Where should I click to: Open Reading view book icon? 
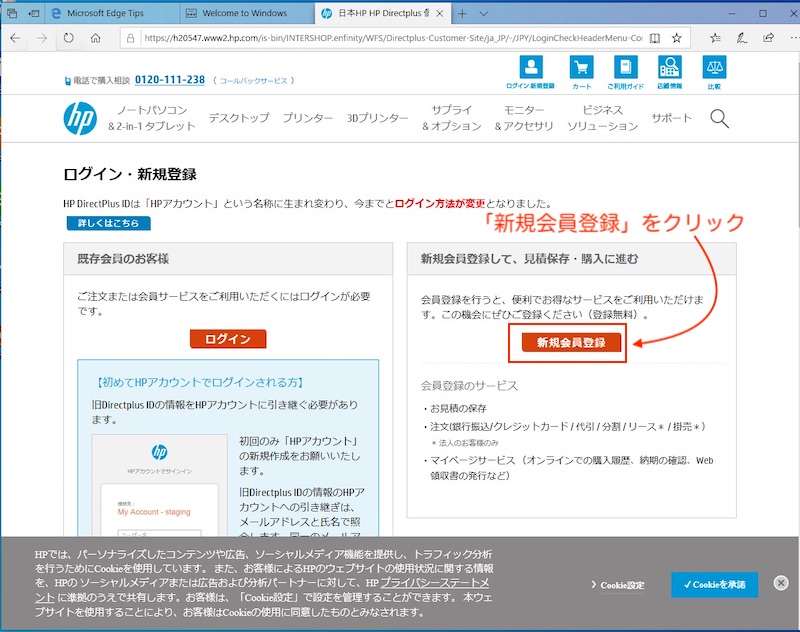point(655,38)
